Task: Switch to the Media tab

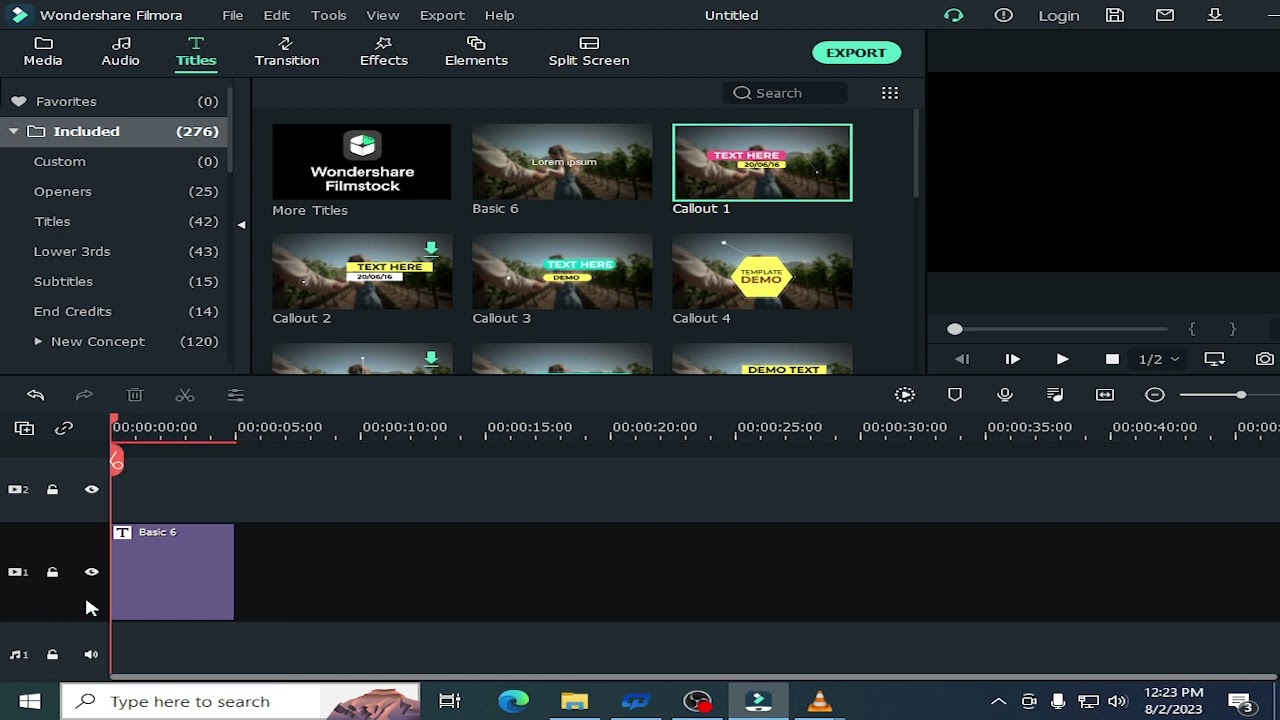Action: 42,52
